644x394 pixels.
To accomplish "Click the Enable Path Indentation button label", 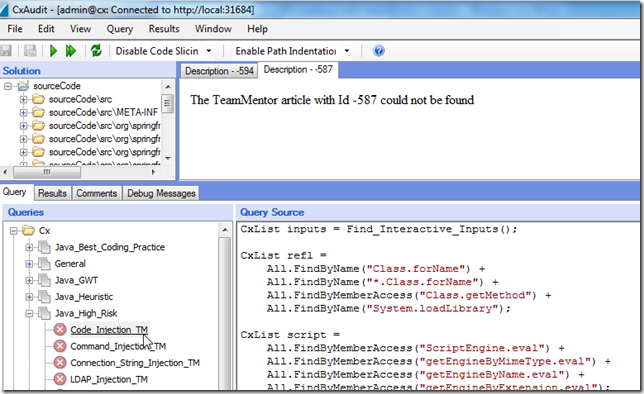I will click(285, 51).
